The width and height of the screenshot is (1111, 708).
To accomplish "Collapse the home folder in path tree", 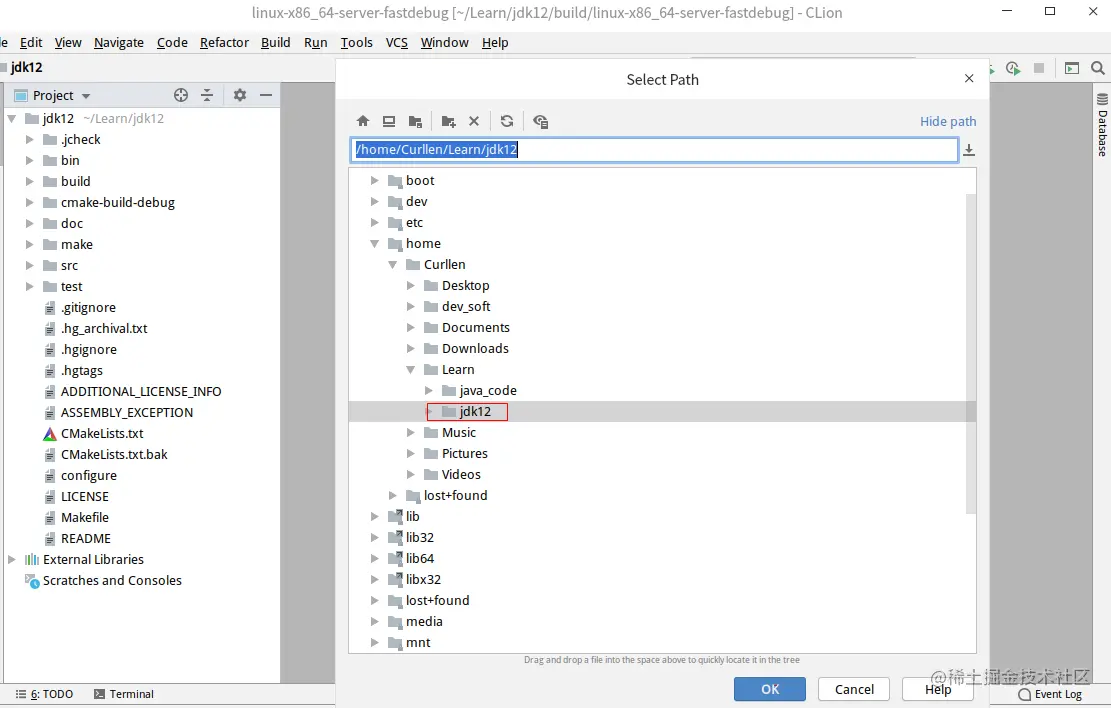I will 374,243.
